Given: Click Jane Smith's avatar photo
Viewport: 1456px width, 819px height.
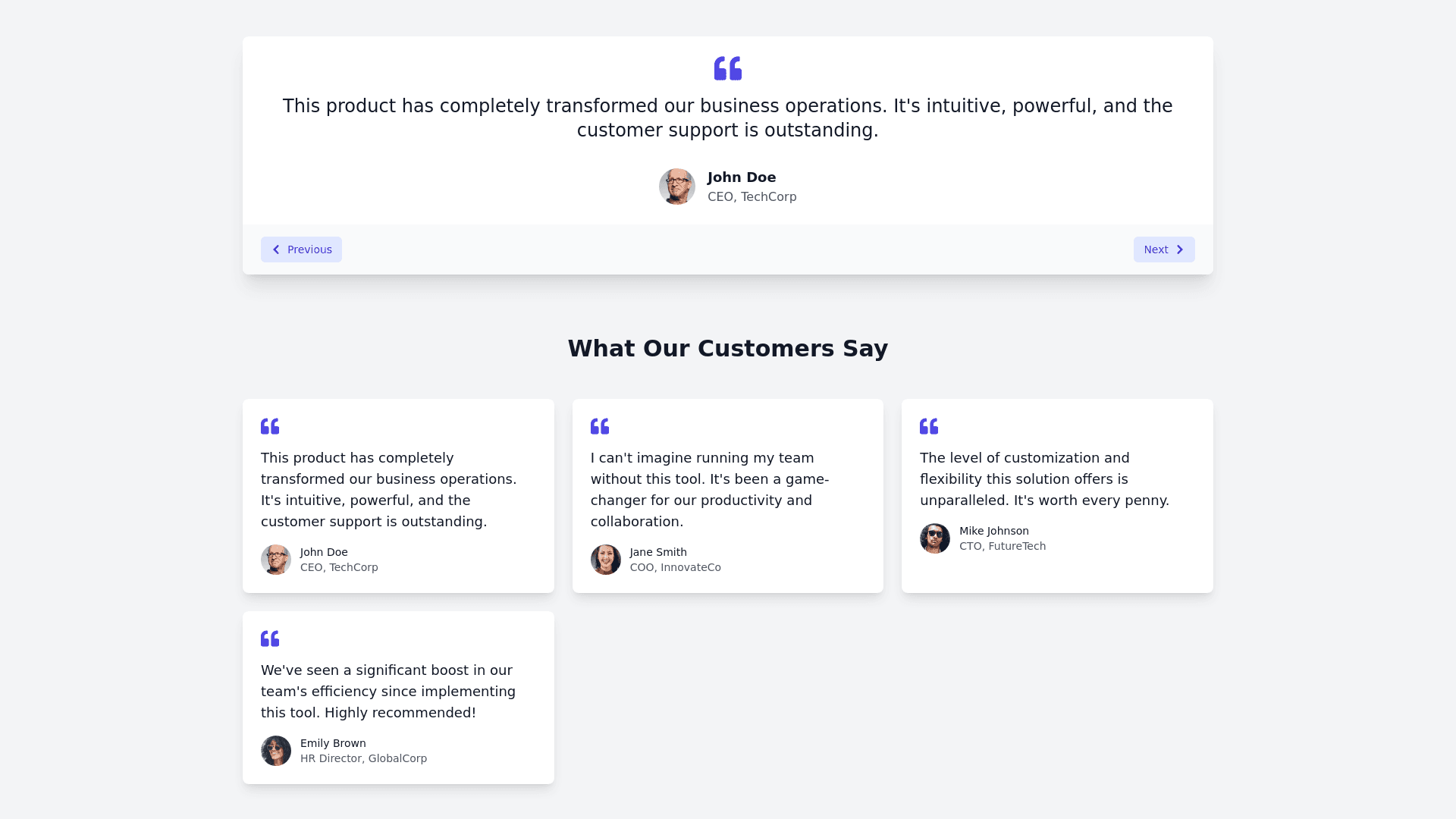Looking at the screenshot, I should [606, 560].
